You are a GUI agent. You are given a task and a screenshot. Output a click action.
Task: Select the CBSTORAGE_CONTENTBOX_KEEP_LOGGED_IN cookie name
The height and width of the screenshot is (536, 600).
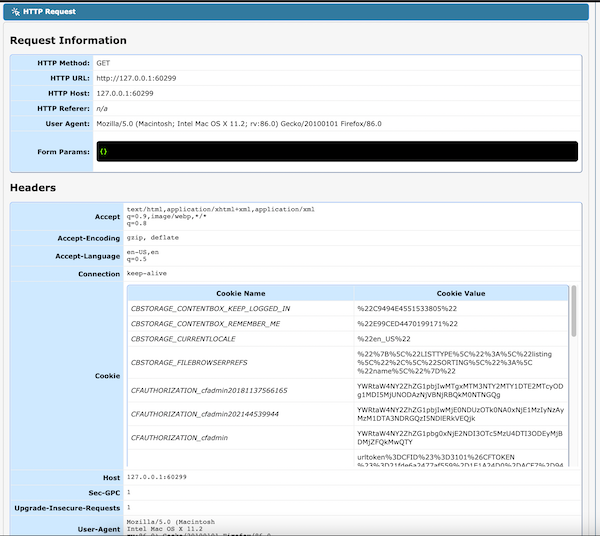210,309
